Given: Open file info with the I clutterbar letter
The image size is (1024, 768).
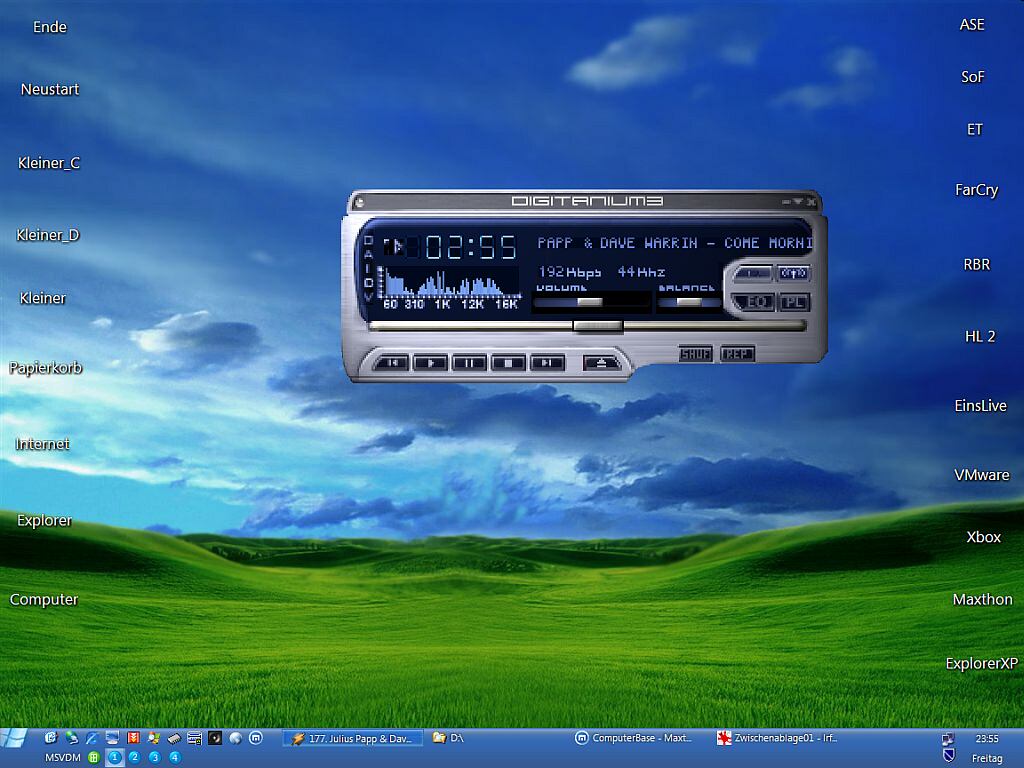Looking at the screenshot, I should [x=368, y=268].
